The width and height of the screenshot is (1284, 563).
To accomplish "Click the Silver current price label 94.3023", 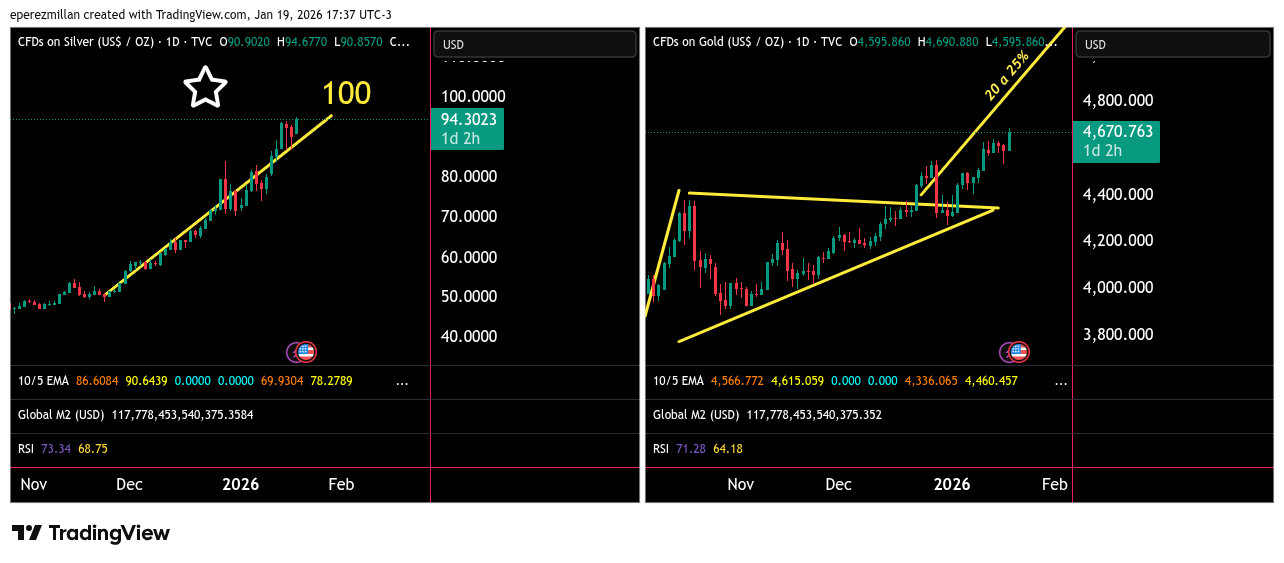I will 468,119.
